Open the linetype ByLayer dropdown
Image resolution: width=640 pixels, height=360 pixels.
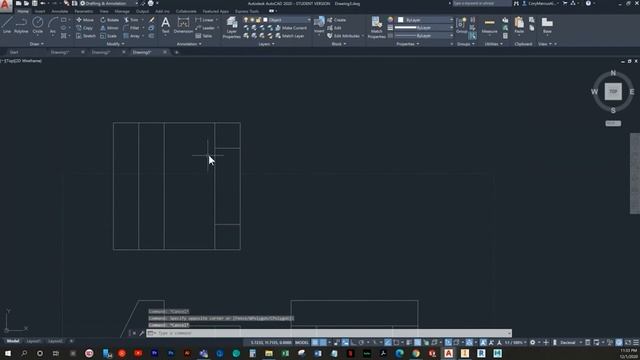[x=424, y=36]
